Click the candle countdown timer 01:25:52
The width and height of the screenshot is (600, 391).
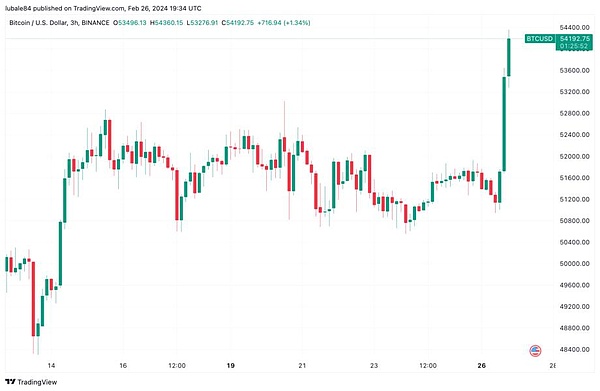point(574,46)
